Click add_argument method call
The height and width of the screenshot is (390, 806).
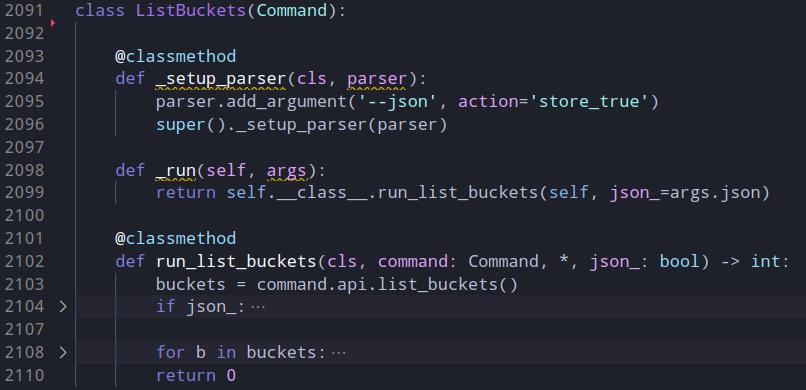[x=286, y=102]
